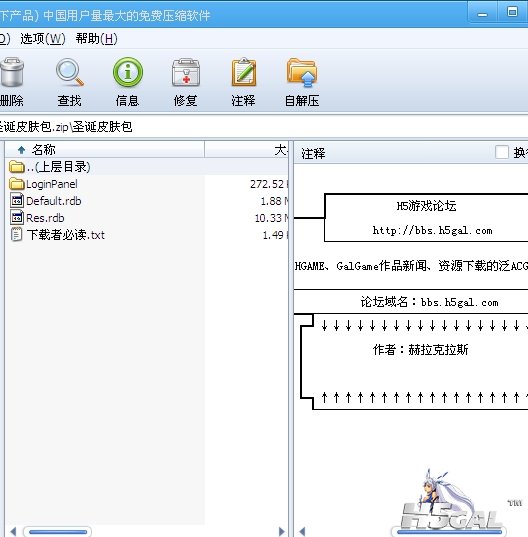Sort by the 名称 column header
Image resolution: width=528 pixels, height=537 pixels.
[x=105, y=150]
